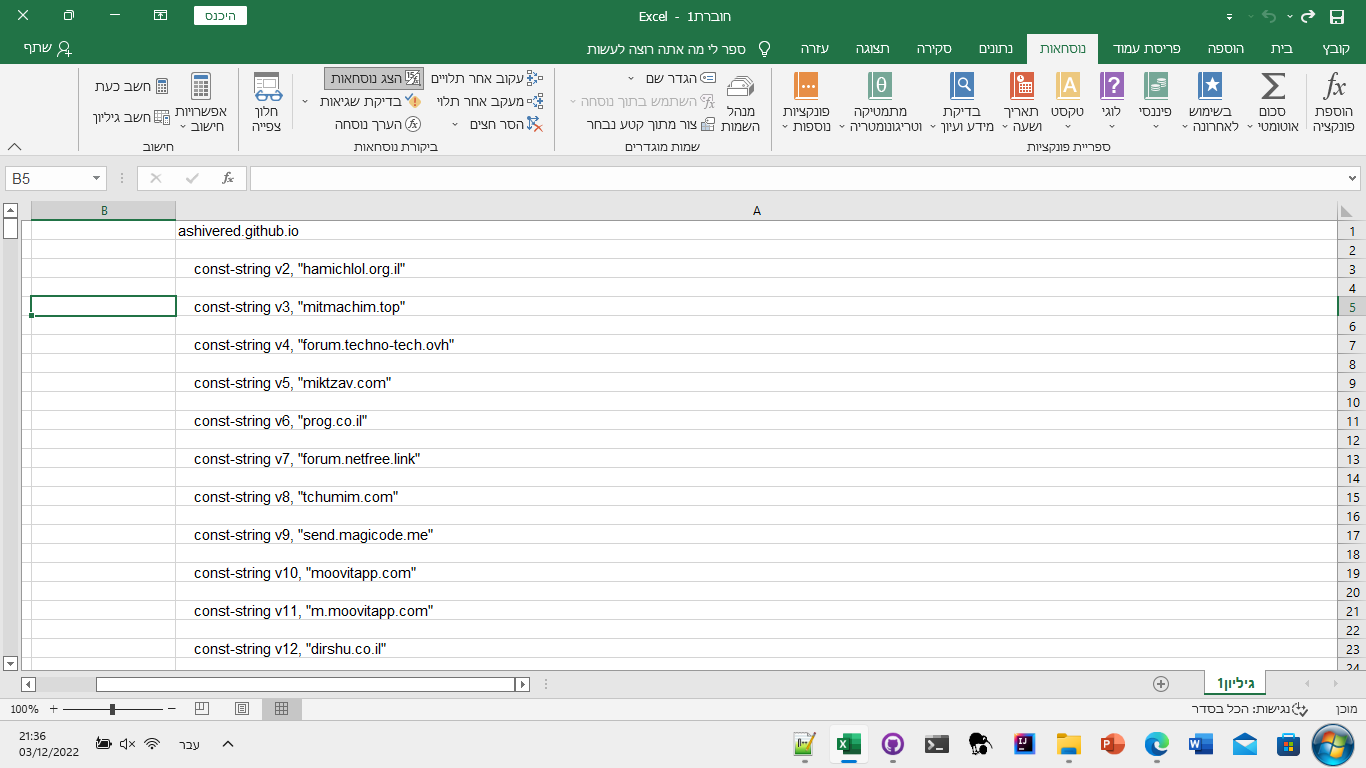1366x768 pixels.
Task: Open the Watch Window (חלון צפייה)
Action: [x=266, y=103]
